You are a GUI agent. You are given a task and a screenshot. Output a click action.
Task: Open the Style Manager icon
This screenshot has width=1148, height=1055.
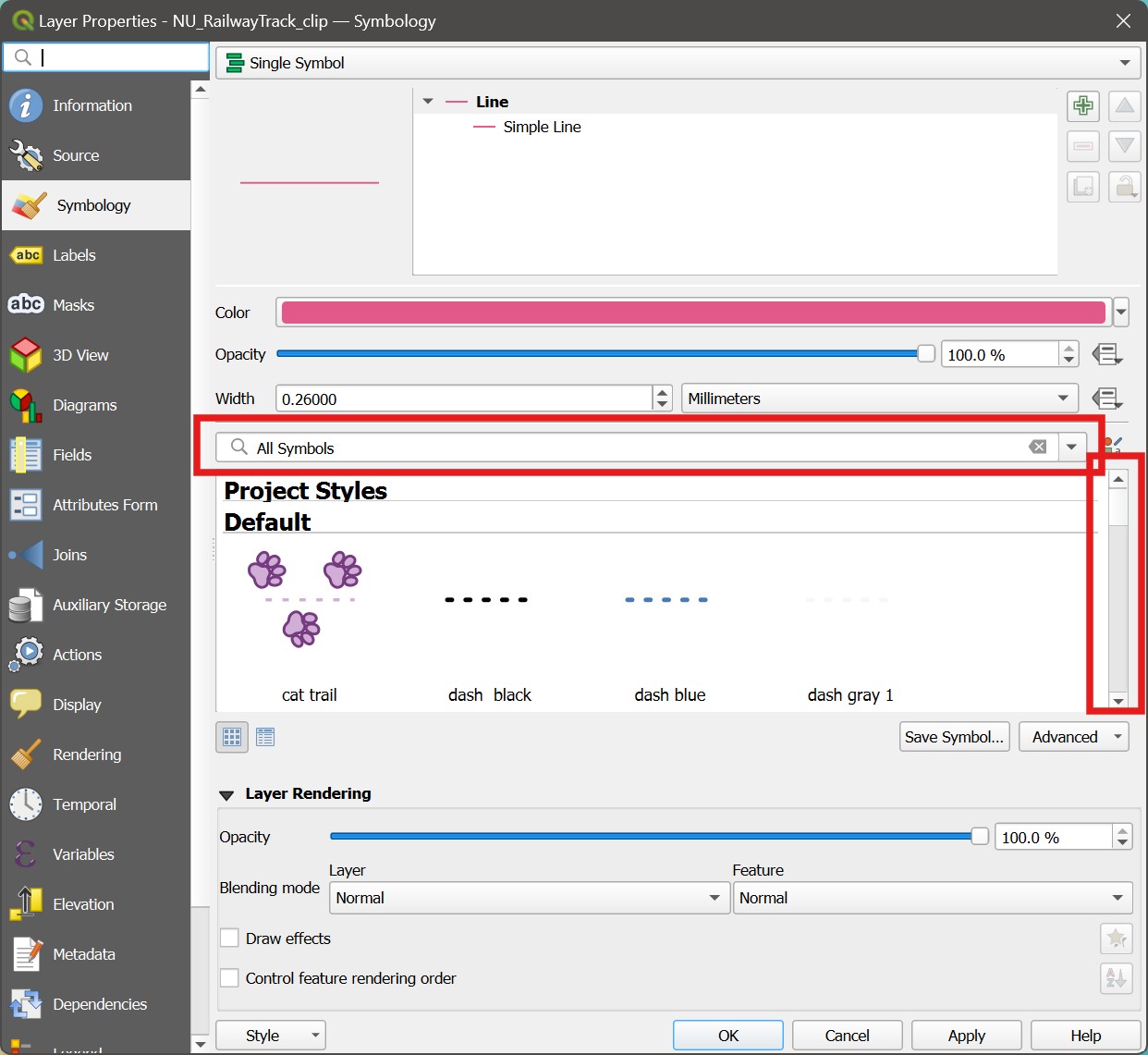tap(1113, 445)
